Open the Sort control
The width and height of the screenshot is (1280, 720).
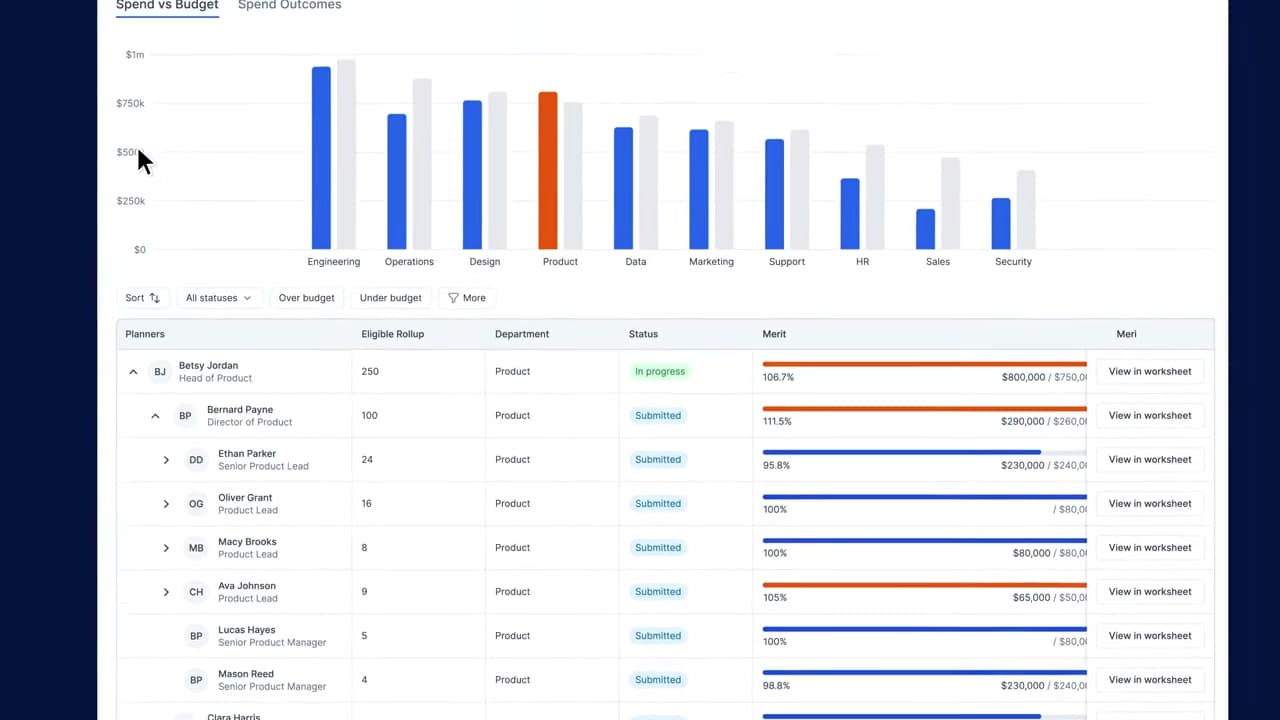143,298
